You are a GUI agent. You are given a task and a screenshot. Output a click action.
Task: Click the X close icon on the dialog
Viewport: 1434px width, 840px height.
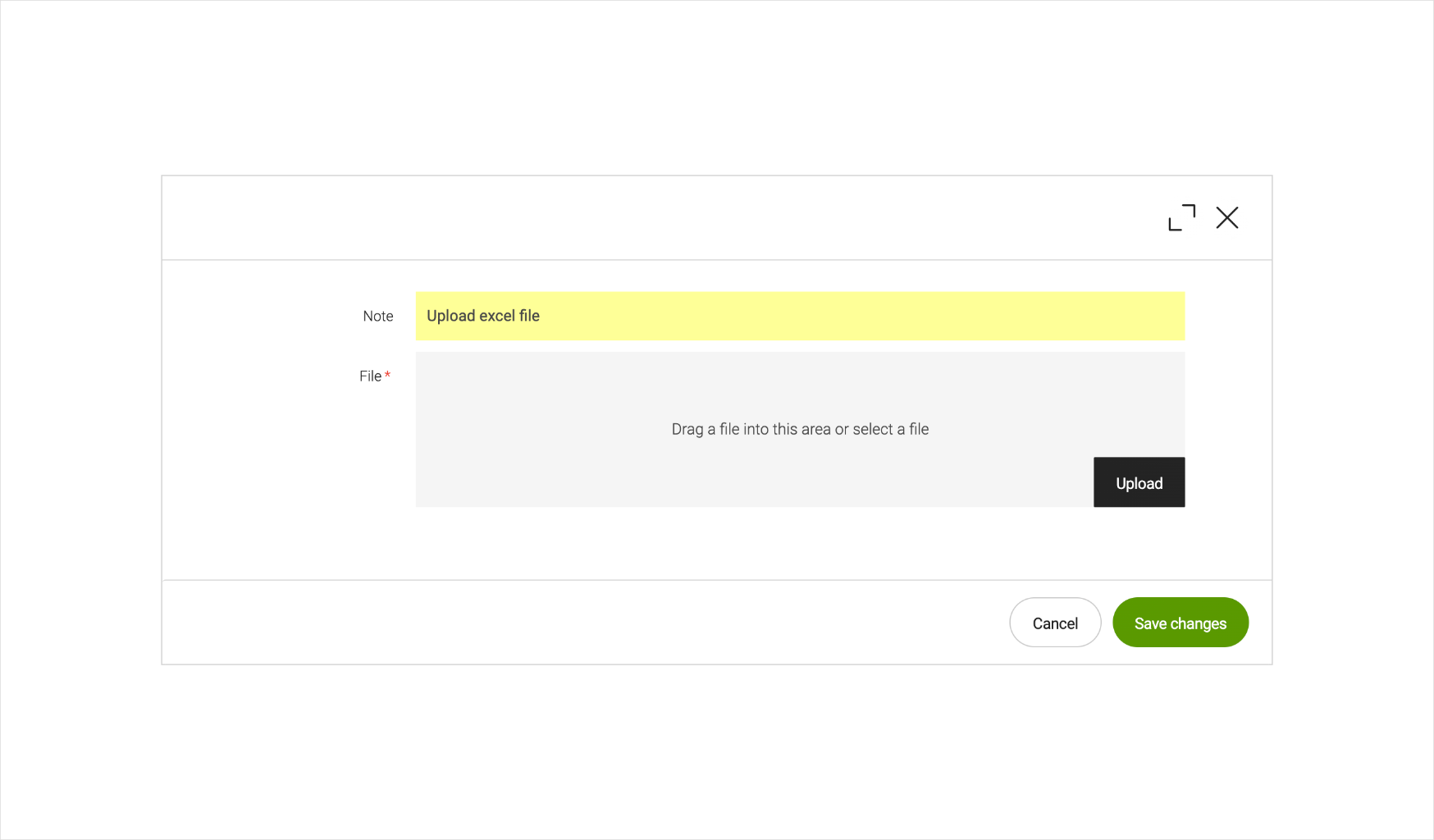(1227, 217)
